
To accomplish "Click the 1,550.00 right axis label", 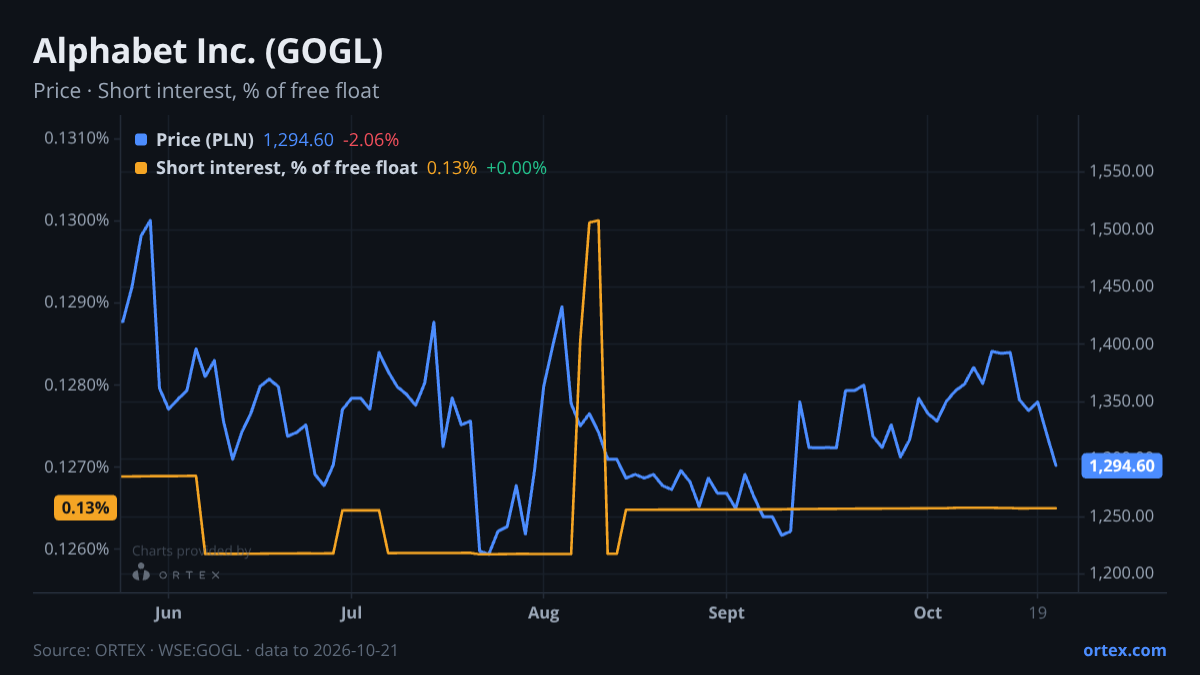I will click(x=1122, y=172).
